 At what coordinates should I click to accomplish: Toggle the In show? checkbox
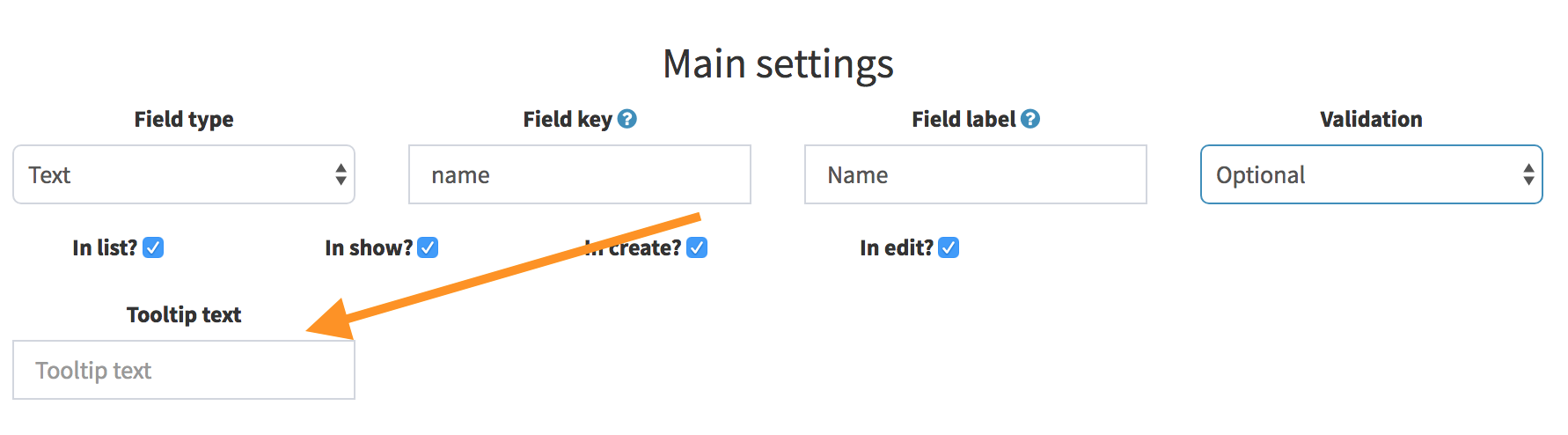click(428, 247)
